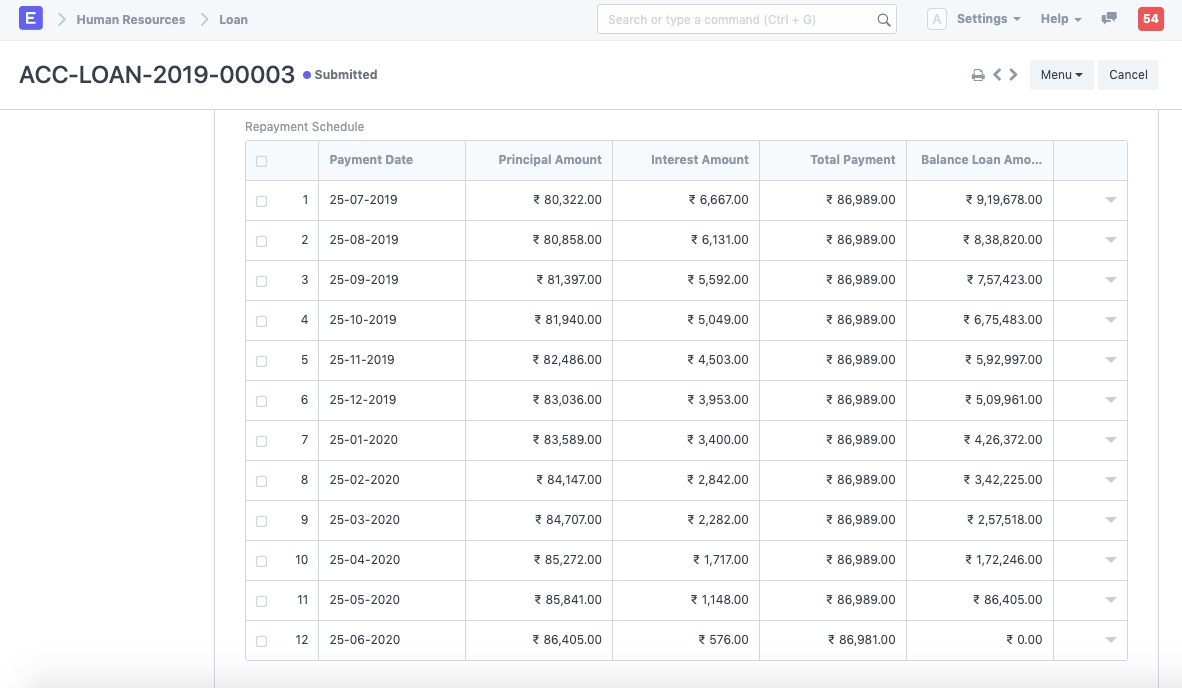The height and width of the screenshot is (688, 1182).
Task: Click the user avatar 'A' icon
Action: click(x=937, y=19)
